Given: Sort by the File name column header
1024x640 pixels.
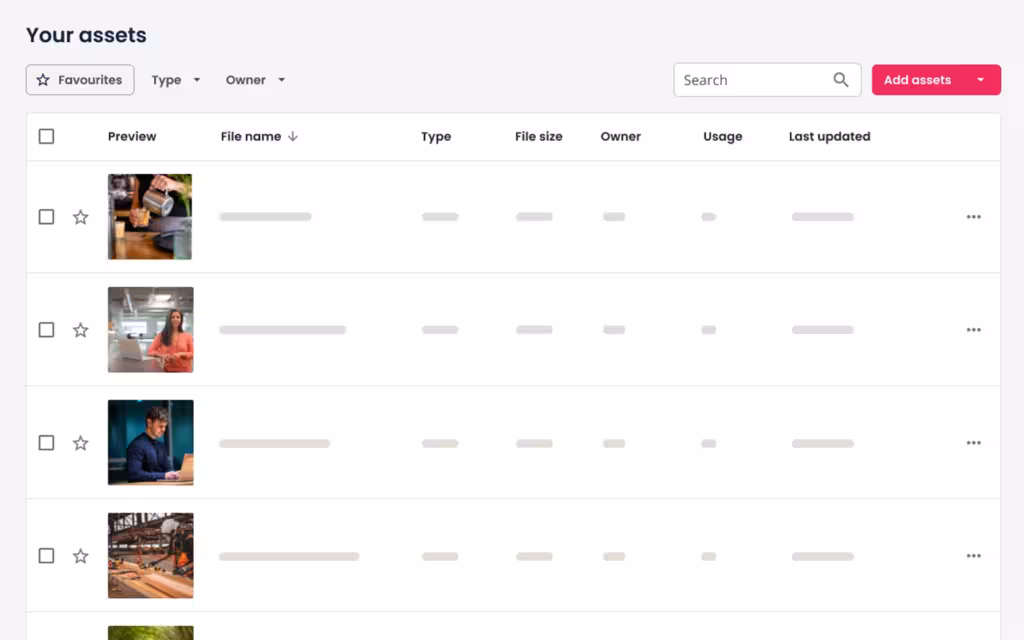Looking at the screenshot, I should (251, 136).
